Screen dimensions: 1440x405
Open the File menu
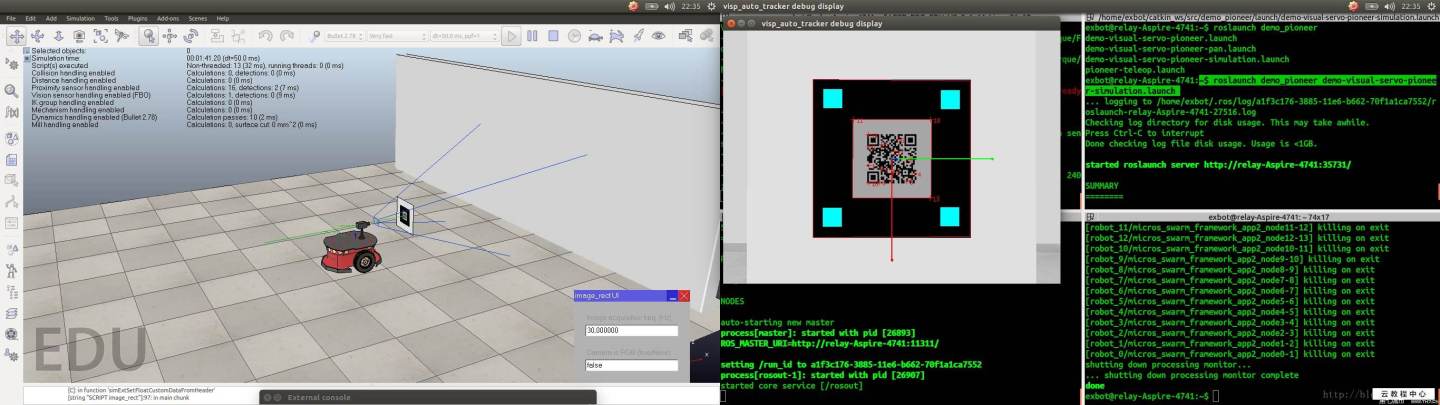(x=11, y=18)
